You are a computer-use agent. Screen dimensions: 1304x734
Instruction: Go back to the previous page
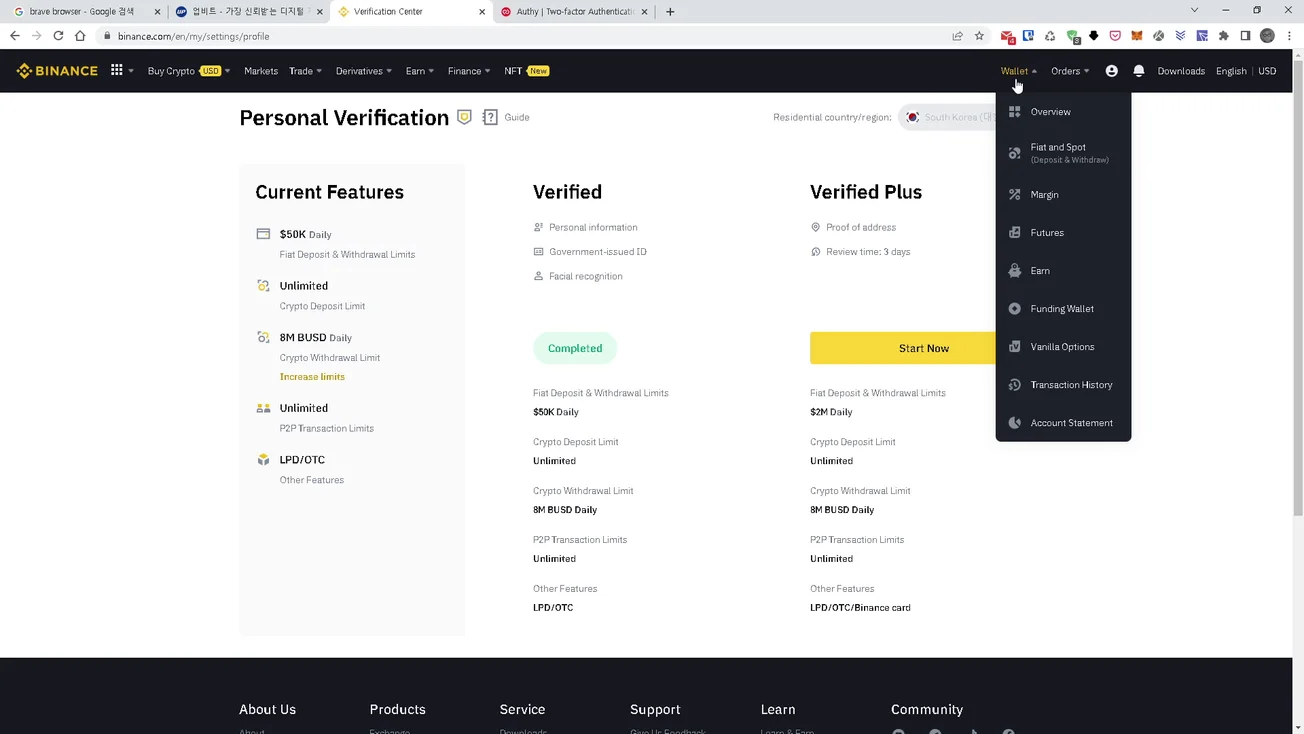coord(14,36)
